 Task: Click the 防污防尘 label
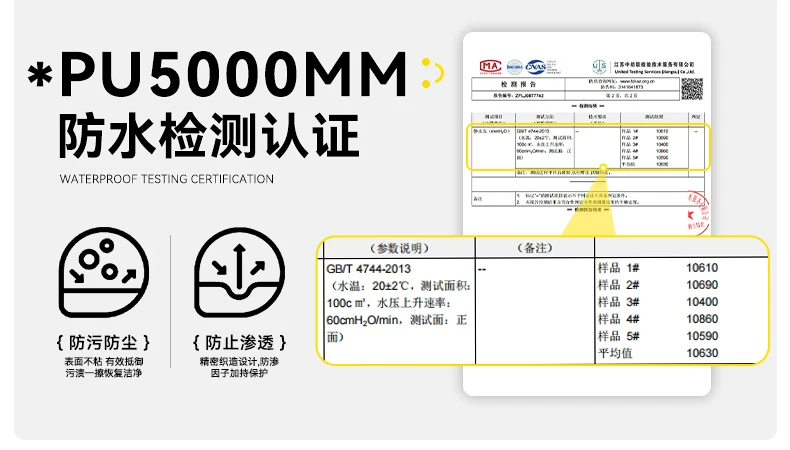pyautogui.click(x=97, y=339)
